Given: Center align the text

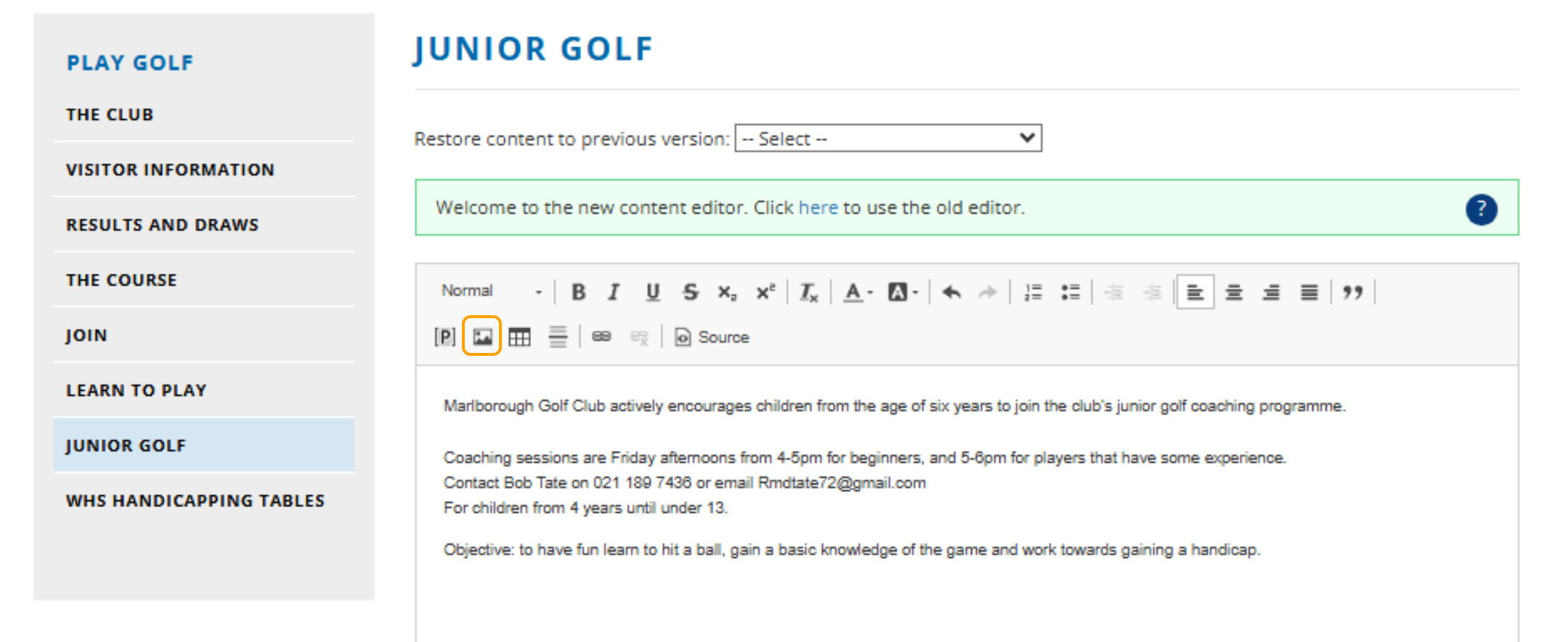Looking at the screenshot, I should tap(1233, 292).
